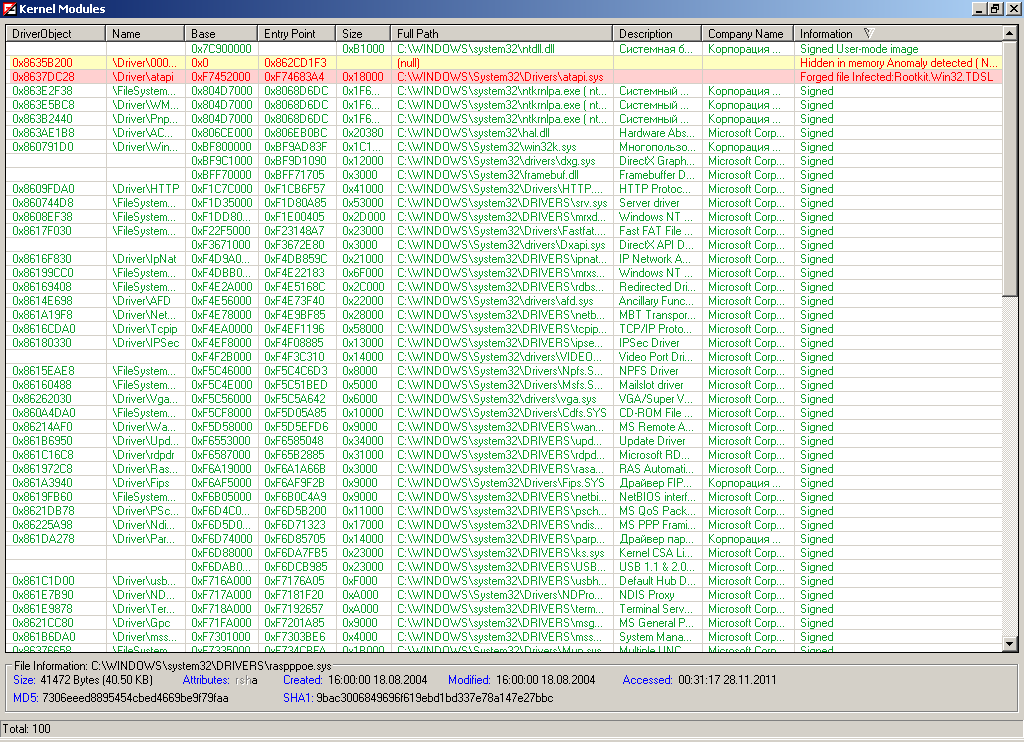Image resolution: width=1024 pixels, height=742 pixels.
Task: Sort by the DriverObject column header
Action: [x=56, y=33]
